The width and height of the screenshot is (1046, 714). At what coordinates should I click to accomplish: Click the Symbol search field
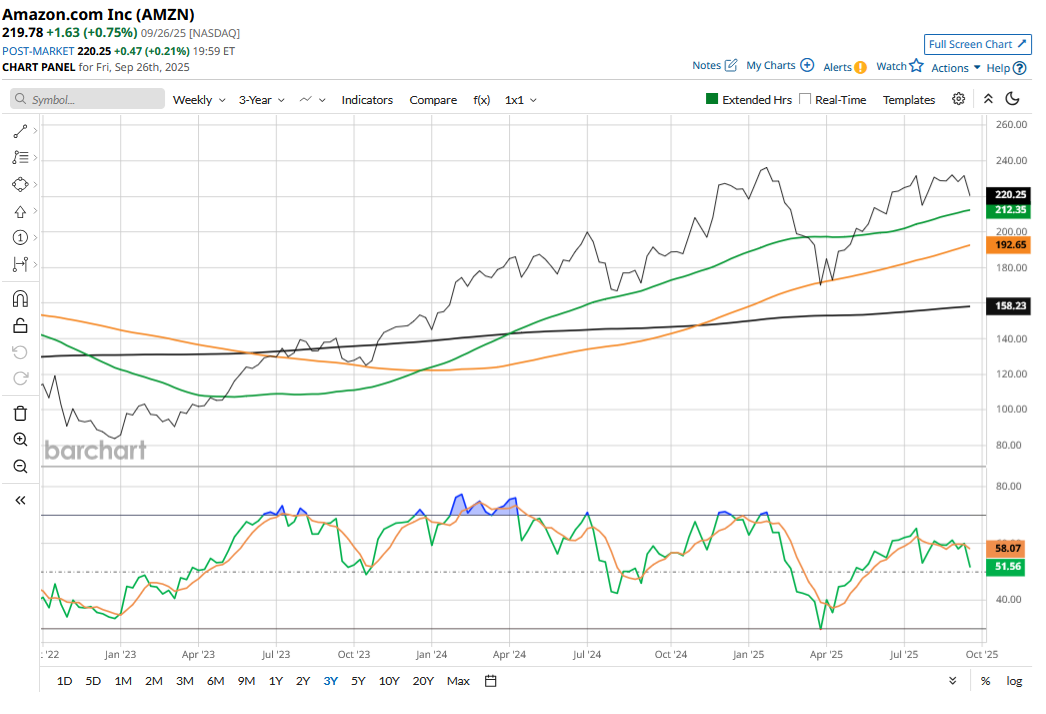pos(87,99)
